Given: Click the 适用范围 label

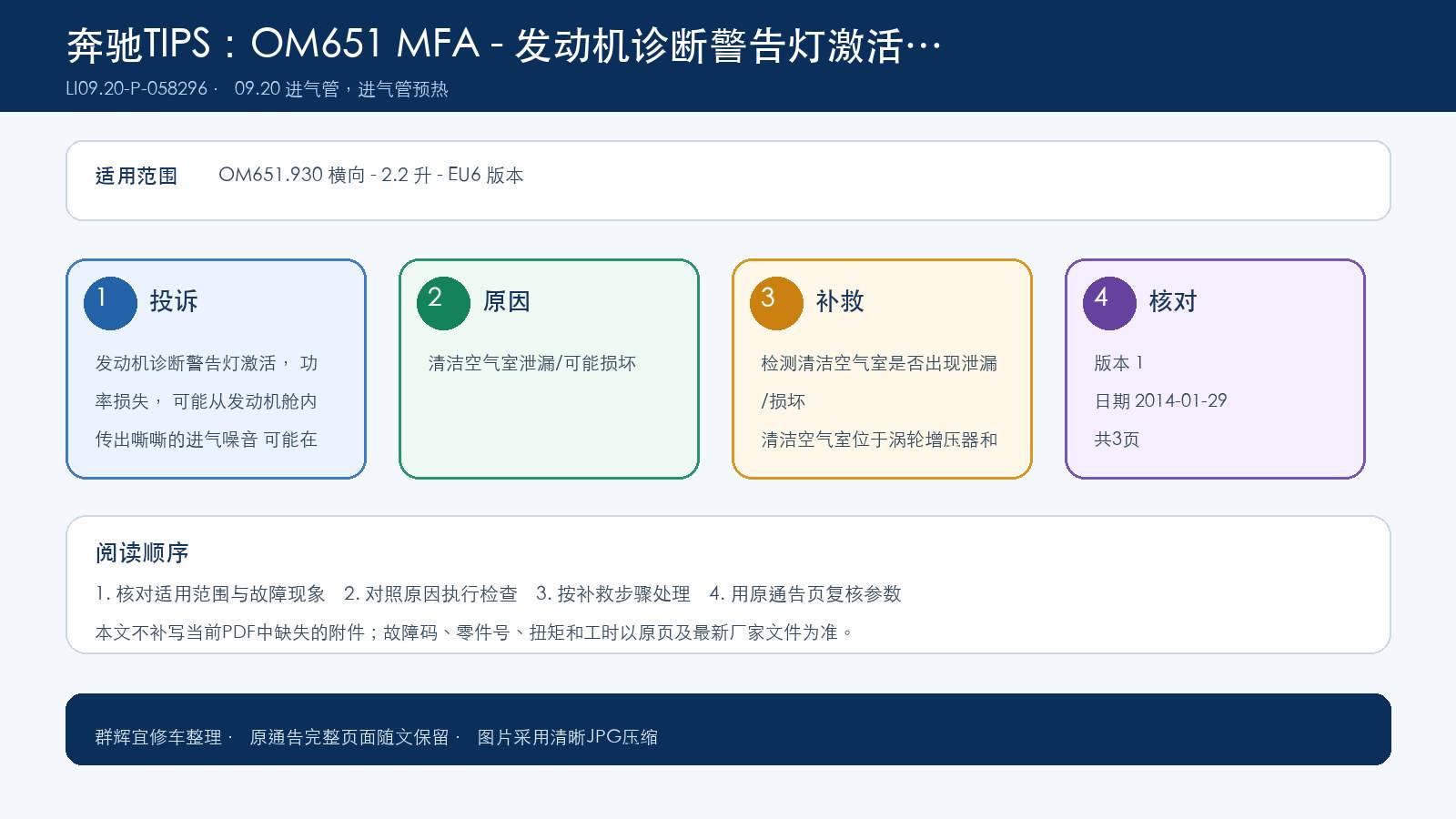Looking at the screenshot, I should pyautogui.click(x=136, y=176).
